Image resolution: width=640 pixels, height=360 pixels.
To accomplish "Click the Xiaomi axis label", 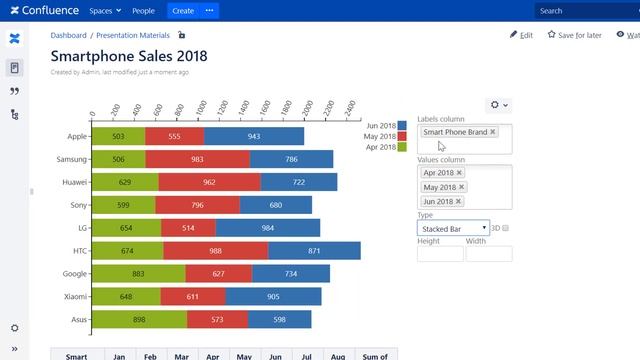I will [75, 296].
